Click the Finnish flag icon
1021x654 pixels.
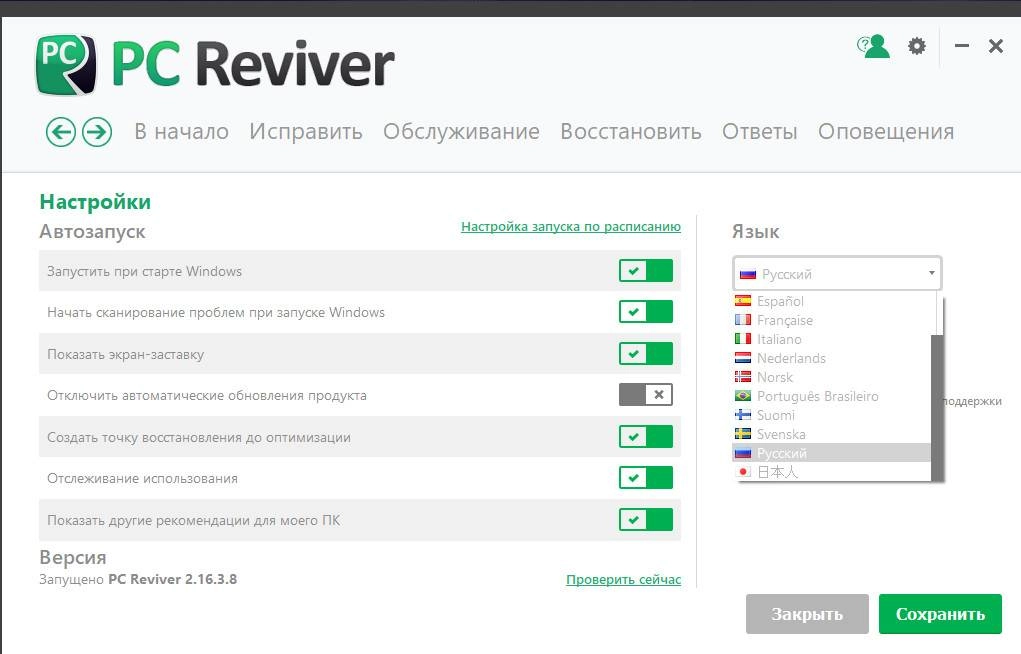pos(743,414)
